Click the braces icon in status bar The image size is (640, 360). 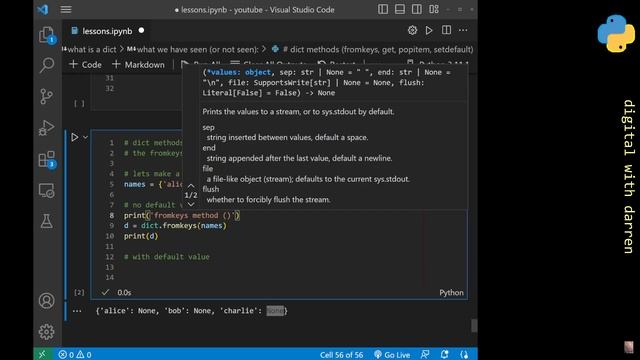(464, 355)
